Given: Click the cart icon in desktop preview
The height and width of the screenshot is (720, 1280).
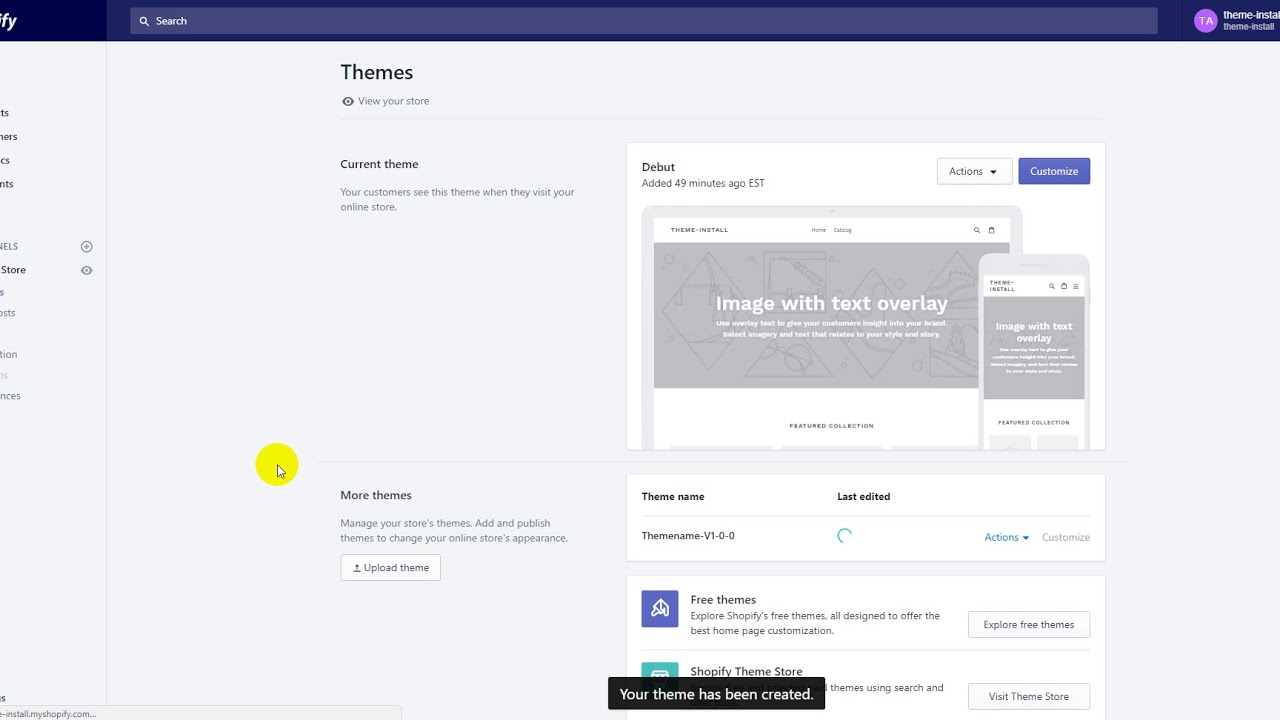Looking at the screenshot, I should (991, 230).
